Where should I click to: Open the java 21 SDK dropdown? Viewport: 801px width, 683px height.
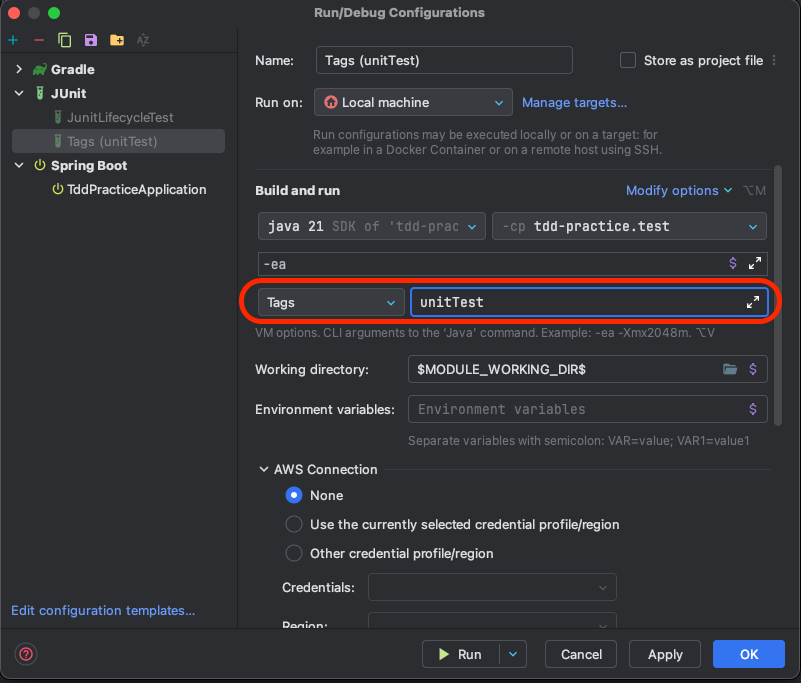pyautogui.click(x=371, y=226)
